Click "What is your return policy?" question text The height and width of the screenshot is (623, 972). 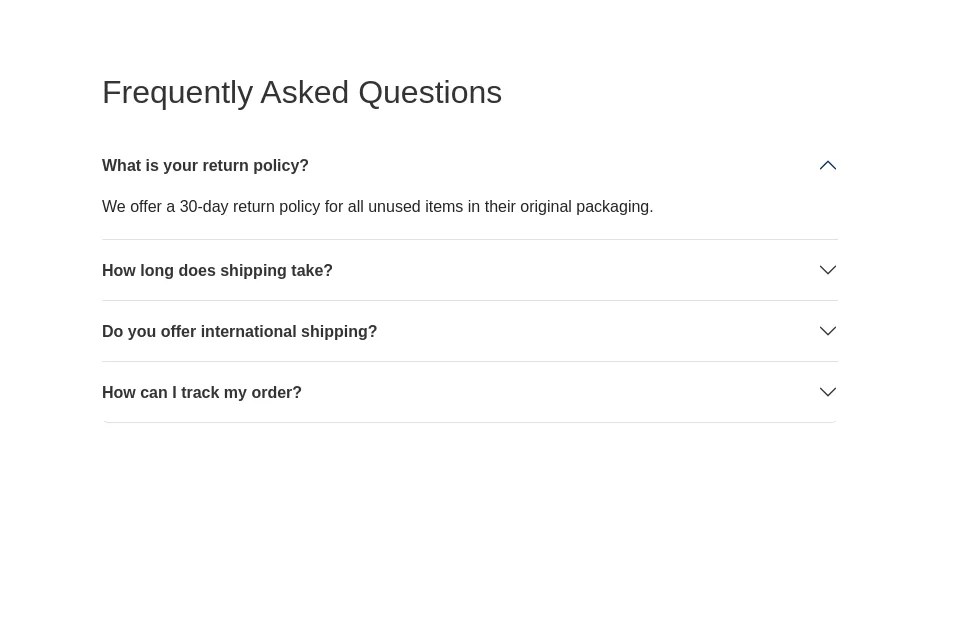pos(205,166)
